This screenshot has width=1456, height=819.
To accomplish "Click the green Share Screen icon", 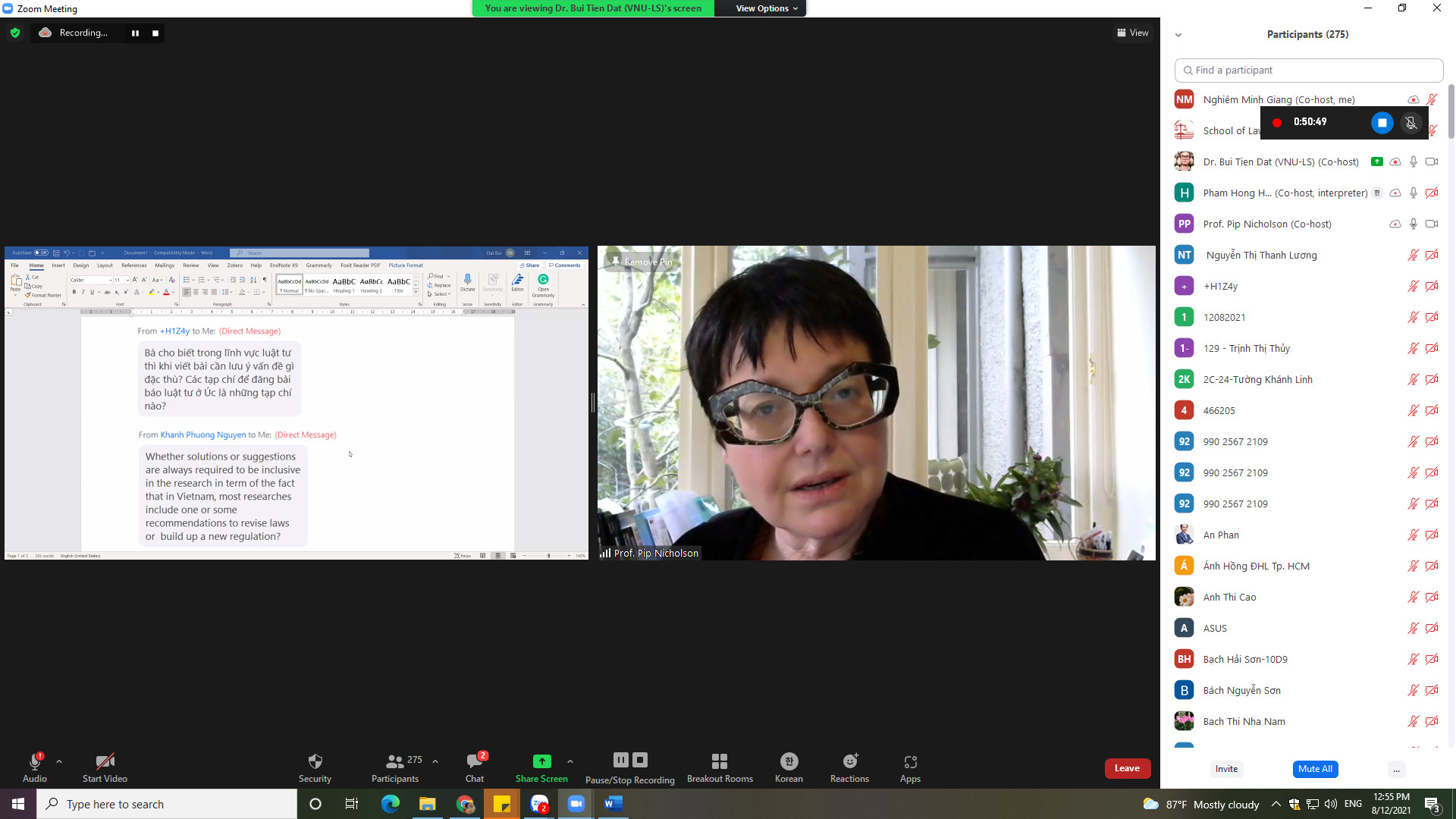I will 541,761.
